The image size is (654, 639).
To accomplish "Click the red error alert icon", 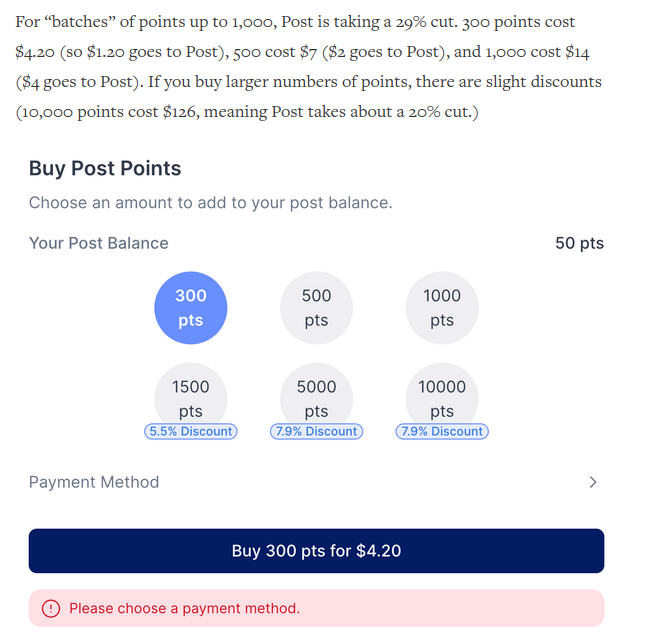I will click(x=51, y=608).
